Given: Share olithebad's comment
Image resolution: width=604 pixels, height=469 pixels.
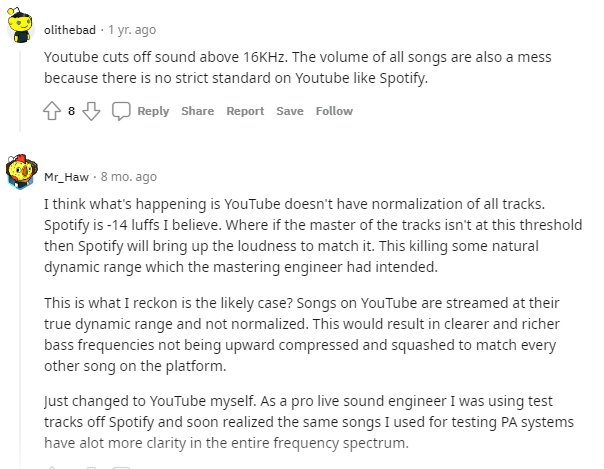Looking at the screenshot, I should point(198,111).
